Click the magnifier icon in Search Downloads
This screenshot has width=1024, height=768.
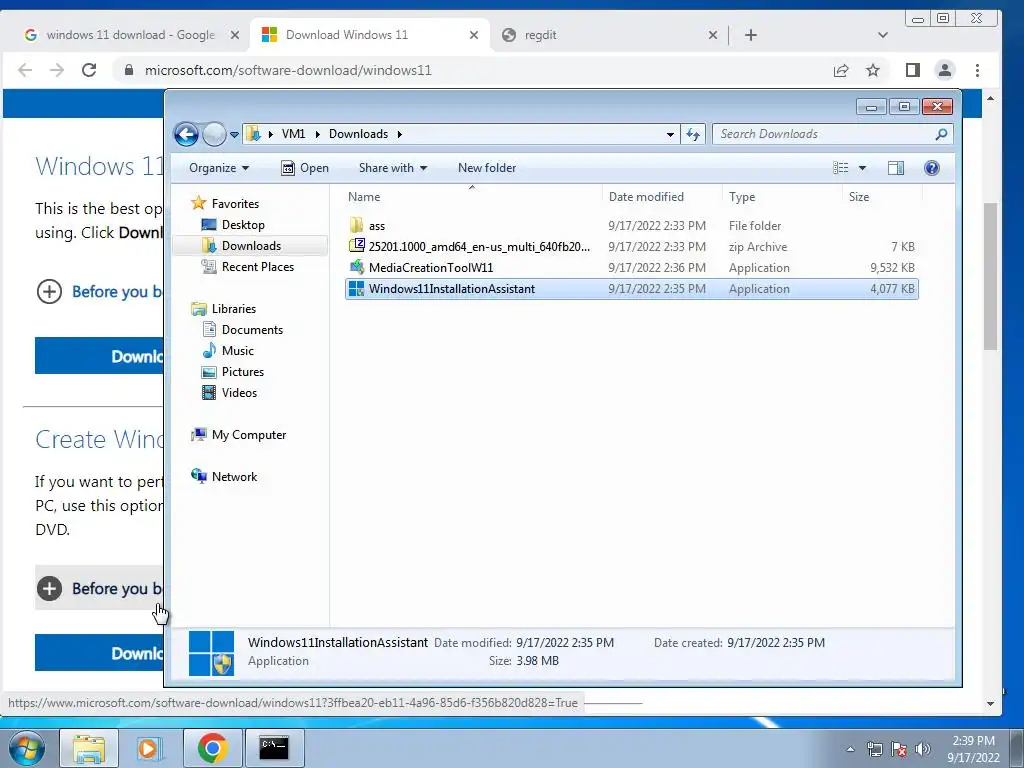point(941,134)
